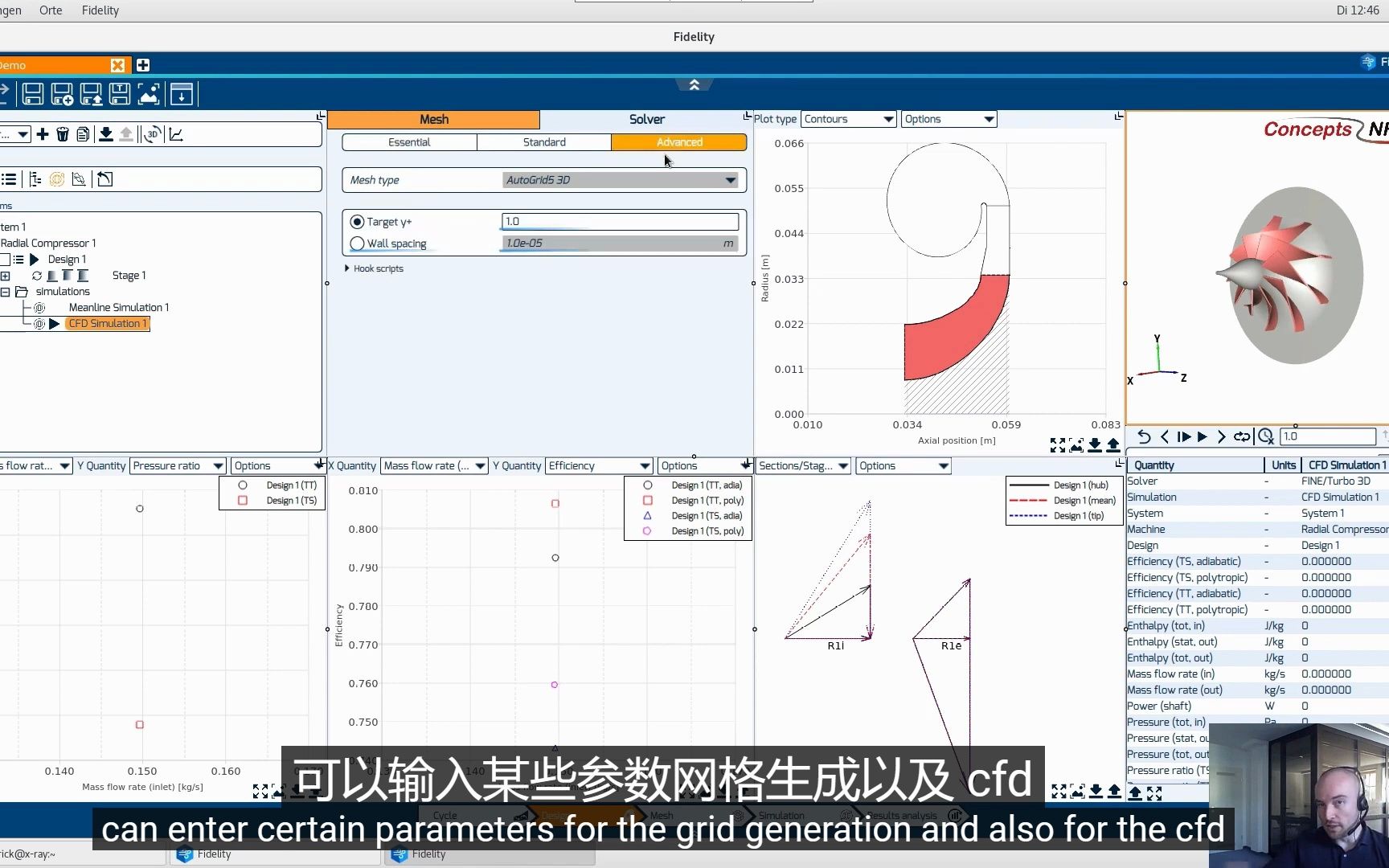Open the Orte menu in the top bar
The image size is (1389, 868).
tap(51, 10)
